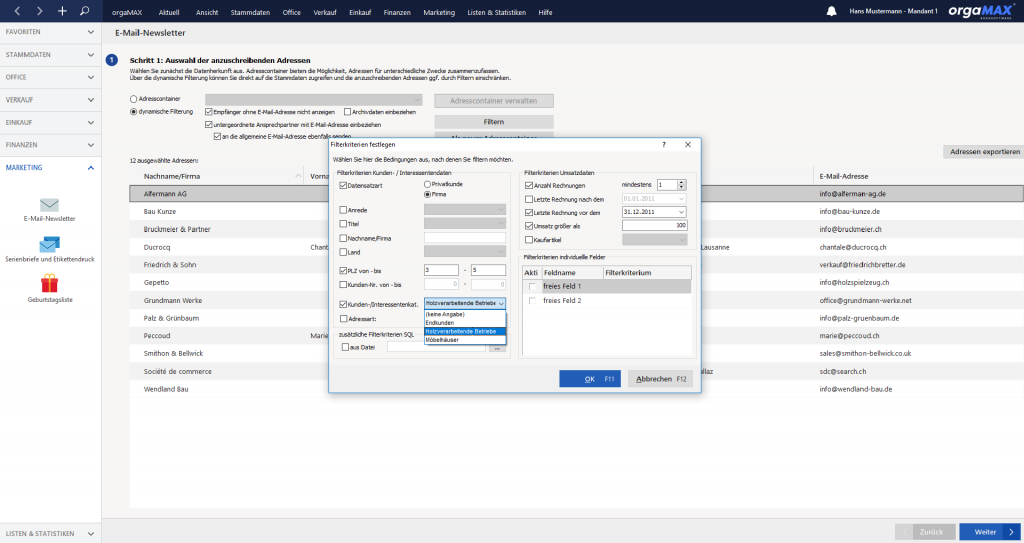This screenshot has width=1024, height=543.
Task: Click the Abbrechen button
Action: click(x=660, y=379)
